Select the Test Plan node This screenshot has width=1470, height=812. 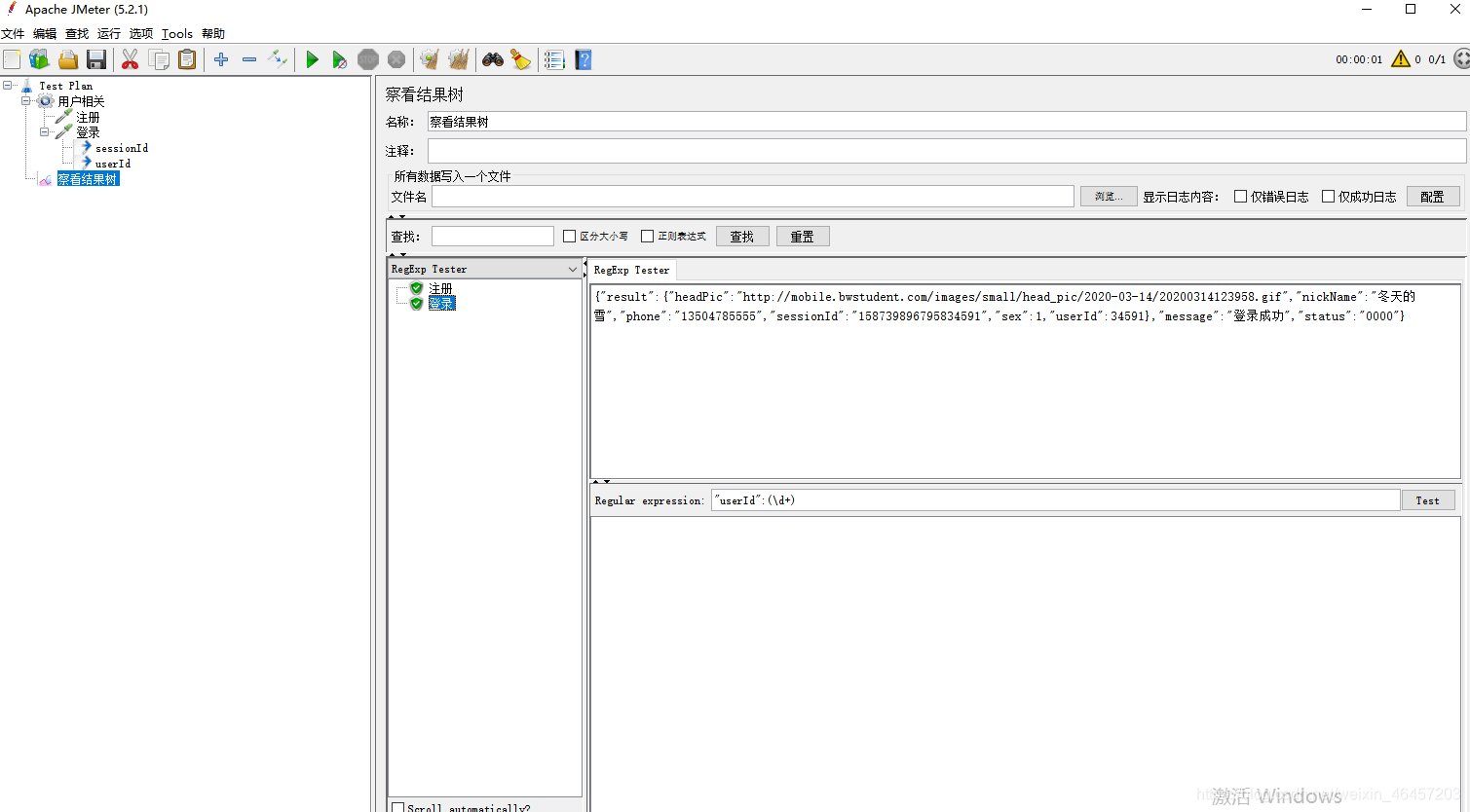click(65, 86)
